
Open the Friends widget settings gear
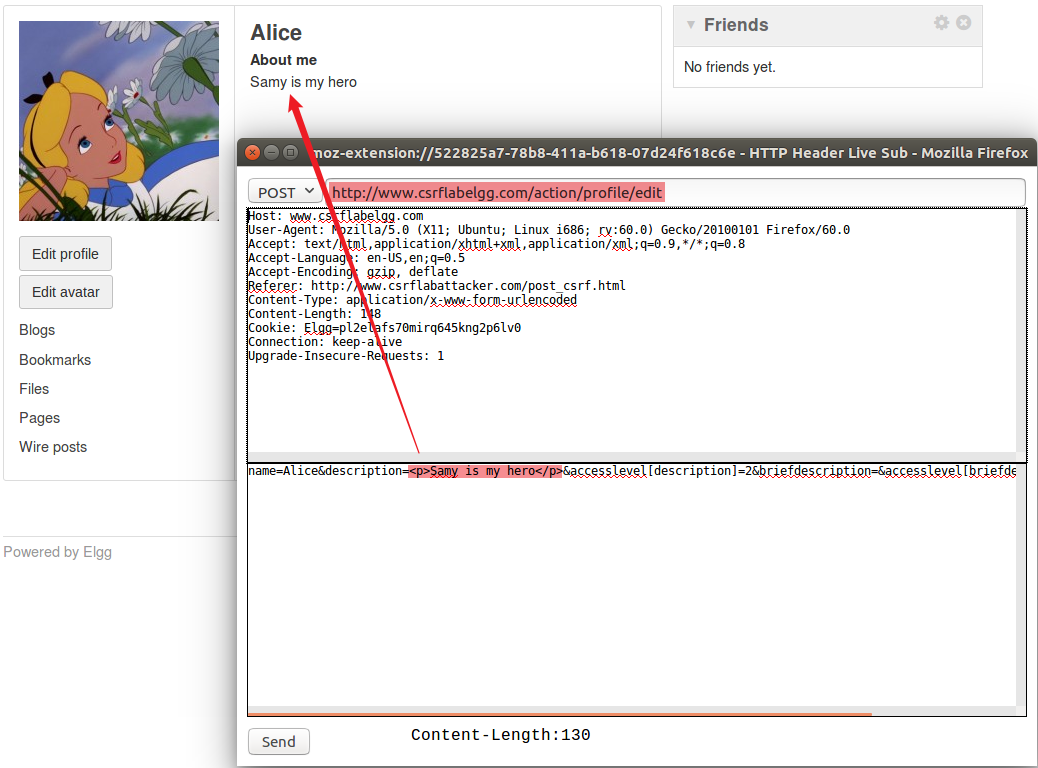[941, 23]
